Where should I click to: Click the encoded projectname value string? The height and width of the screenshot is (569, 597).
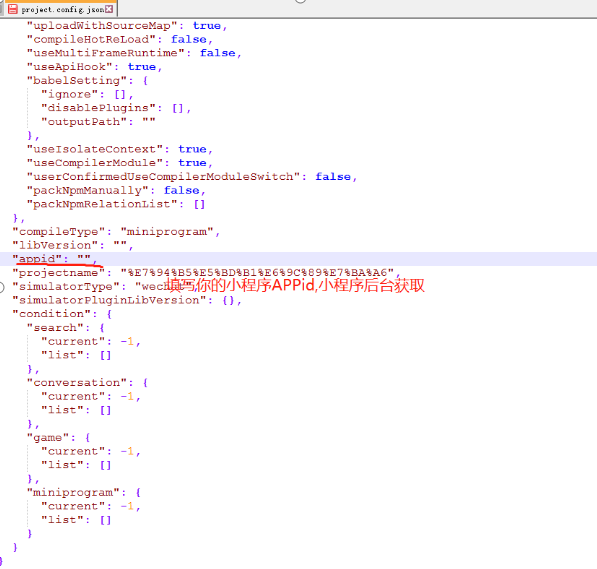pyautogui.click(x=257, y=273)
